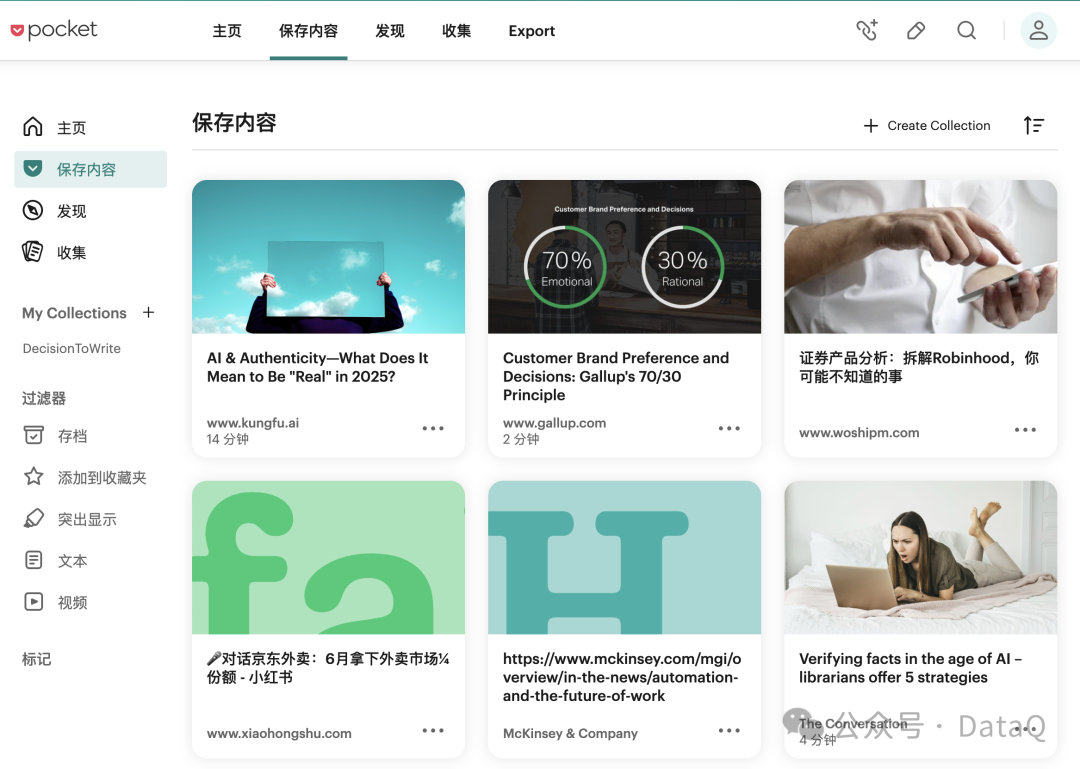Open AI & Authenticity article title

point(318,367)
